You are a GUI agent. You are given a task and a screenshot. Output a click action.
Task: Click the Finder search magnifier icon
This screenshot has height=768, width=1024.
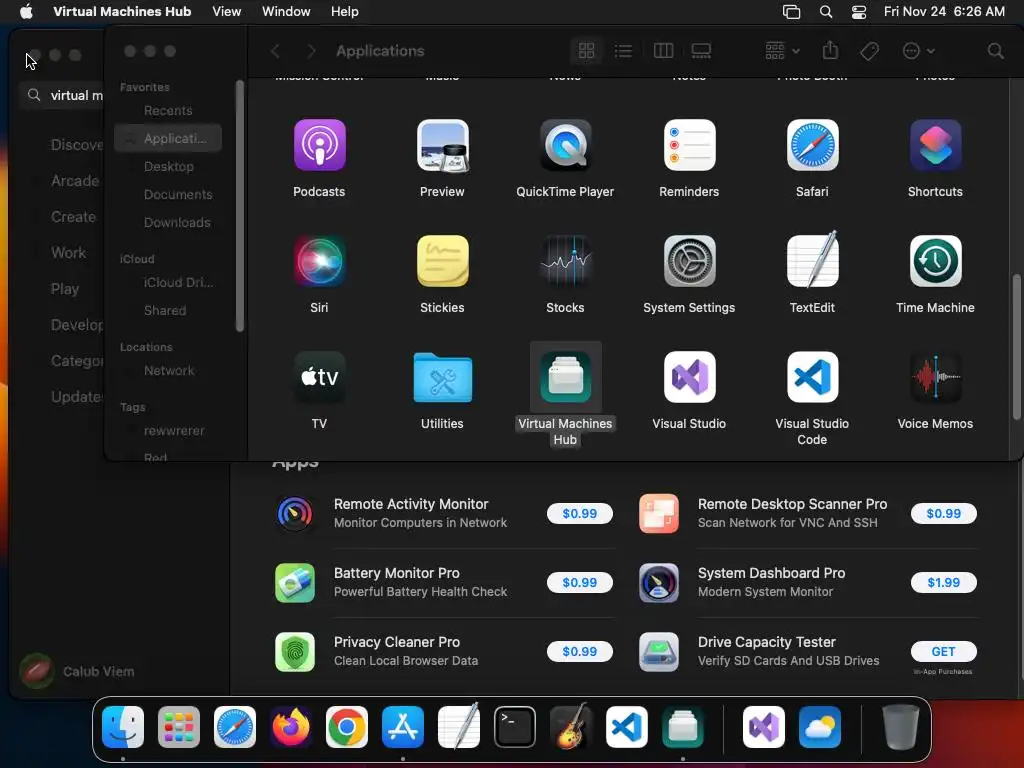(995, 51)
